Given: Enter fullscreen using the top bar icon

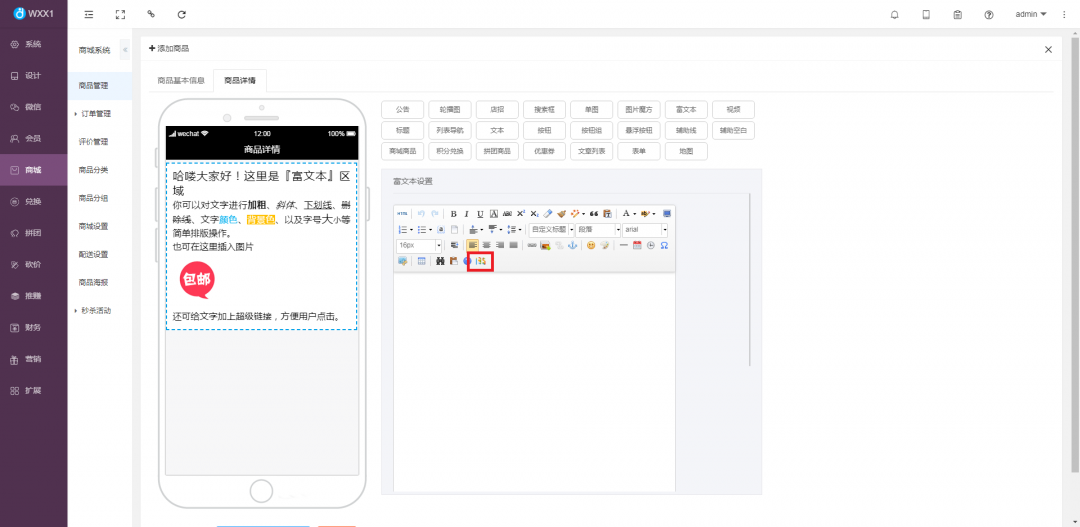Looking at the screenshot, I should coord(120,15).
